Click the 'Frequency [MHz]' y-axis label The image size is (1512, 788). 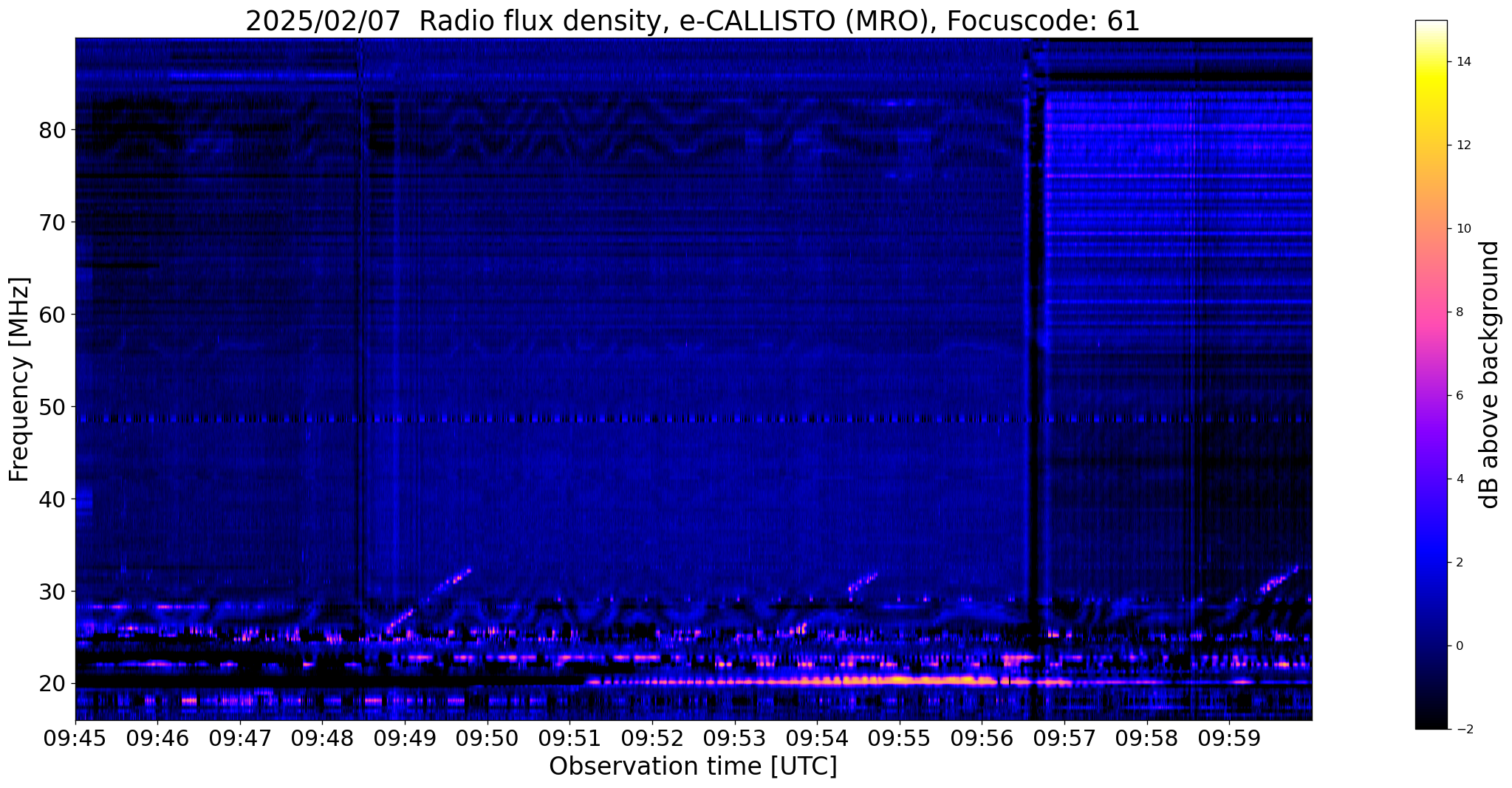click(20, 379)
